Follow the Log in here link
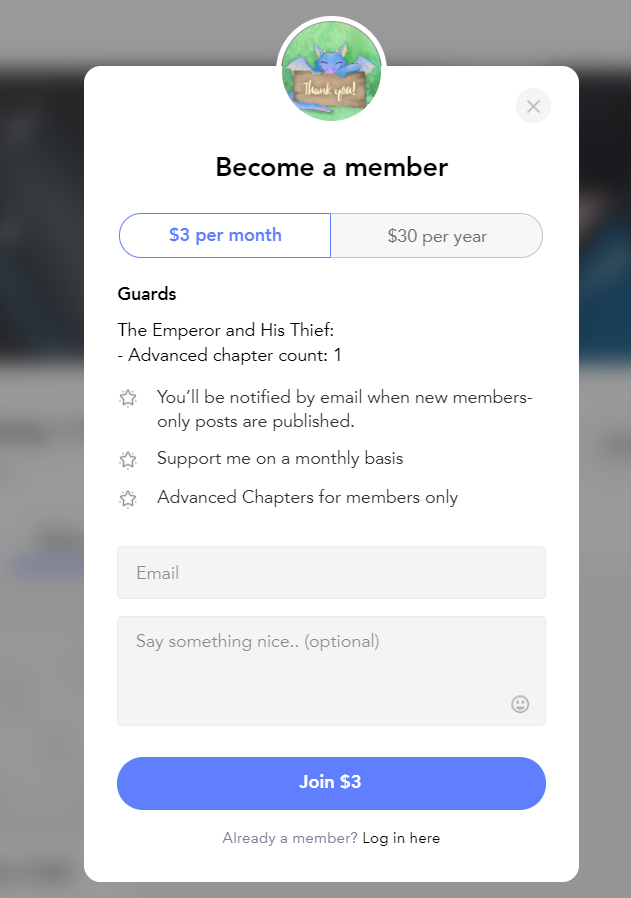 [x=401, y=838]
